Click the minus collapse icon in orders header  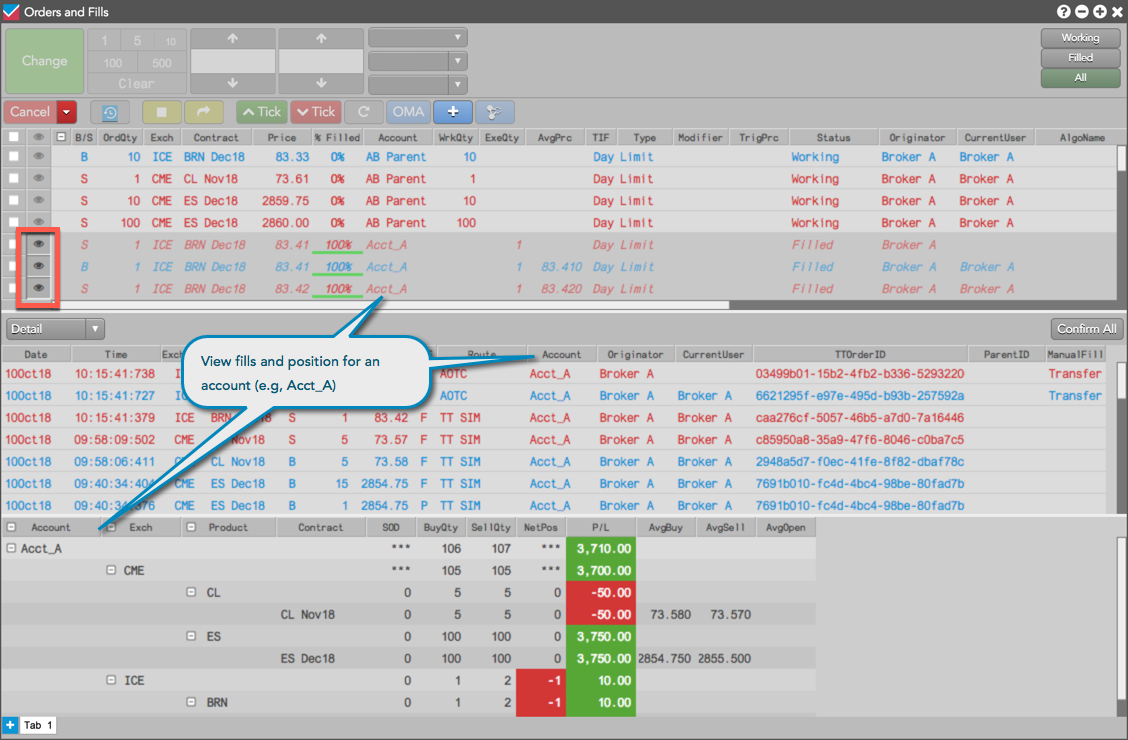pyautogui.click(x=61, y=137)
